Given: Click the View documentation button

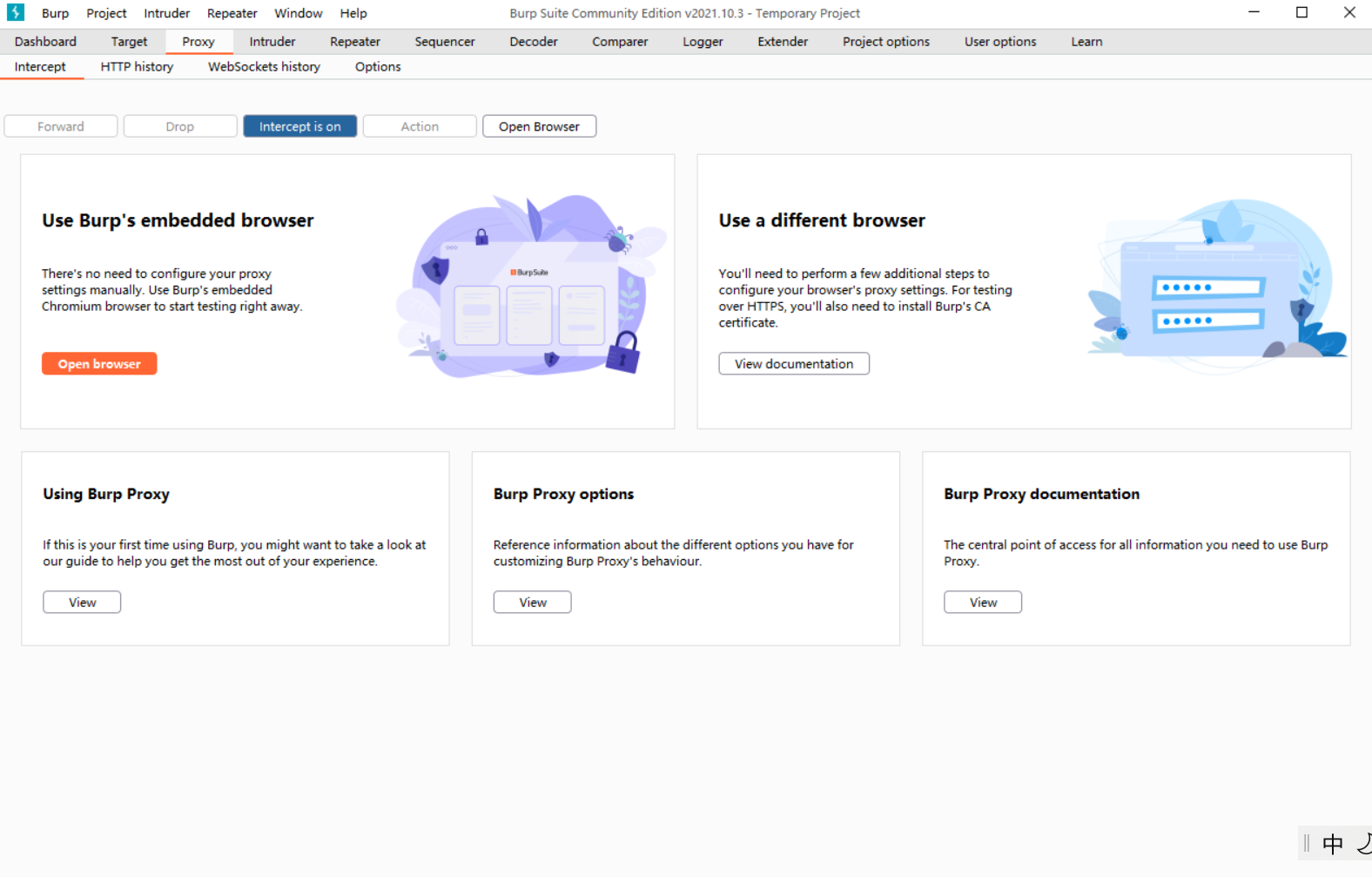Looking at the screenshot, I should click(x=794, y=364).
